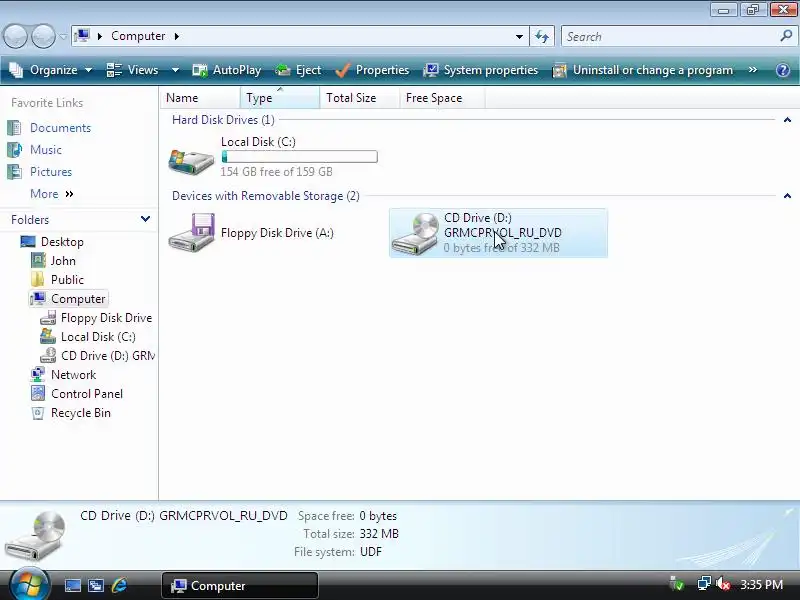This screenshot has height=600, width=800.
Task: Open the address bar history dropdown
Action: click(x=519, y=37)
